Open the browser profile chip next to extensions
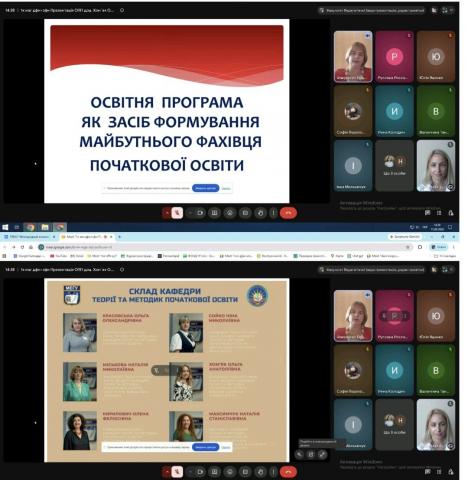The image size is (468, 480). [x=438, y=247]
